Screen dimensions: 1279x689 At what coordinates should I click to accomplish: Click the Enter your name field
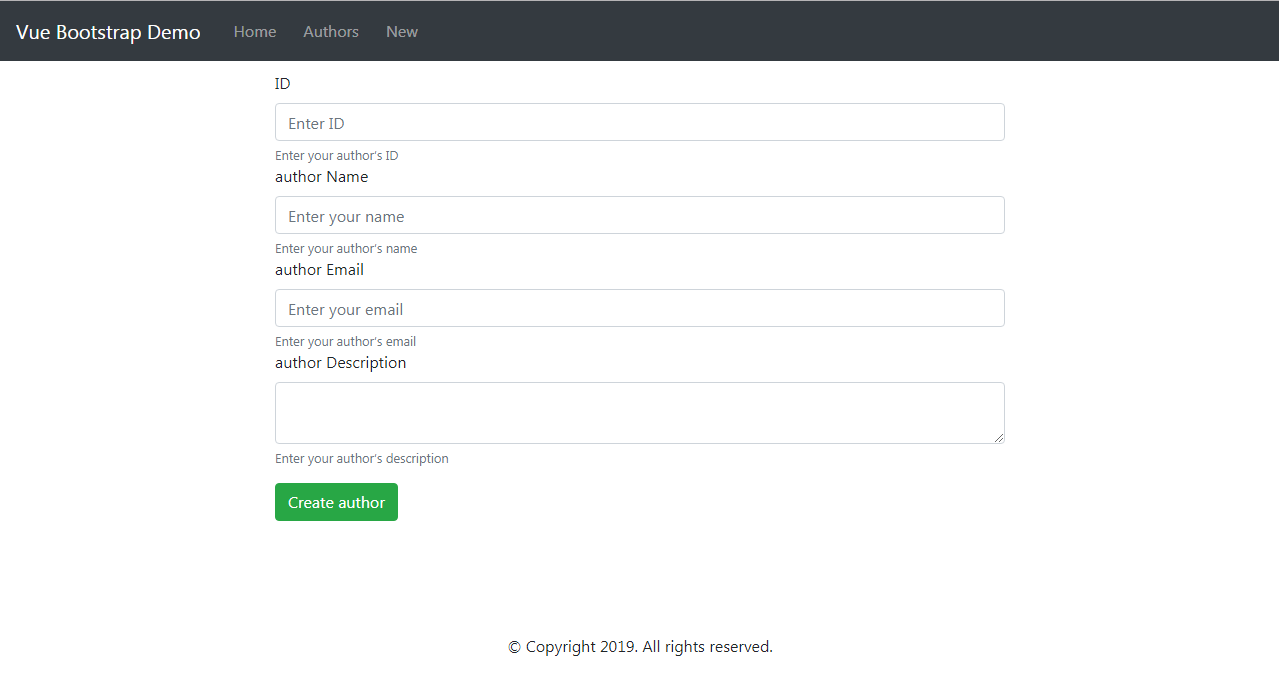coord(640,215)
